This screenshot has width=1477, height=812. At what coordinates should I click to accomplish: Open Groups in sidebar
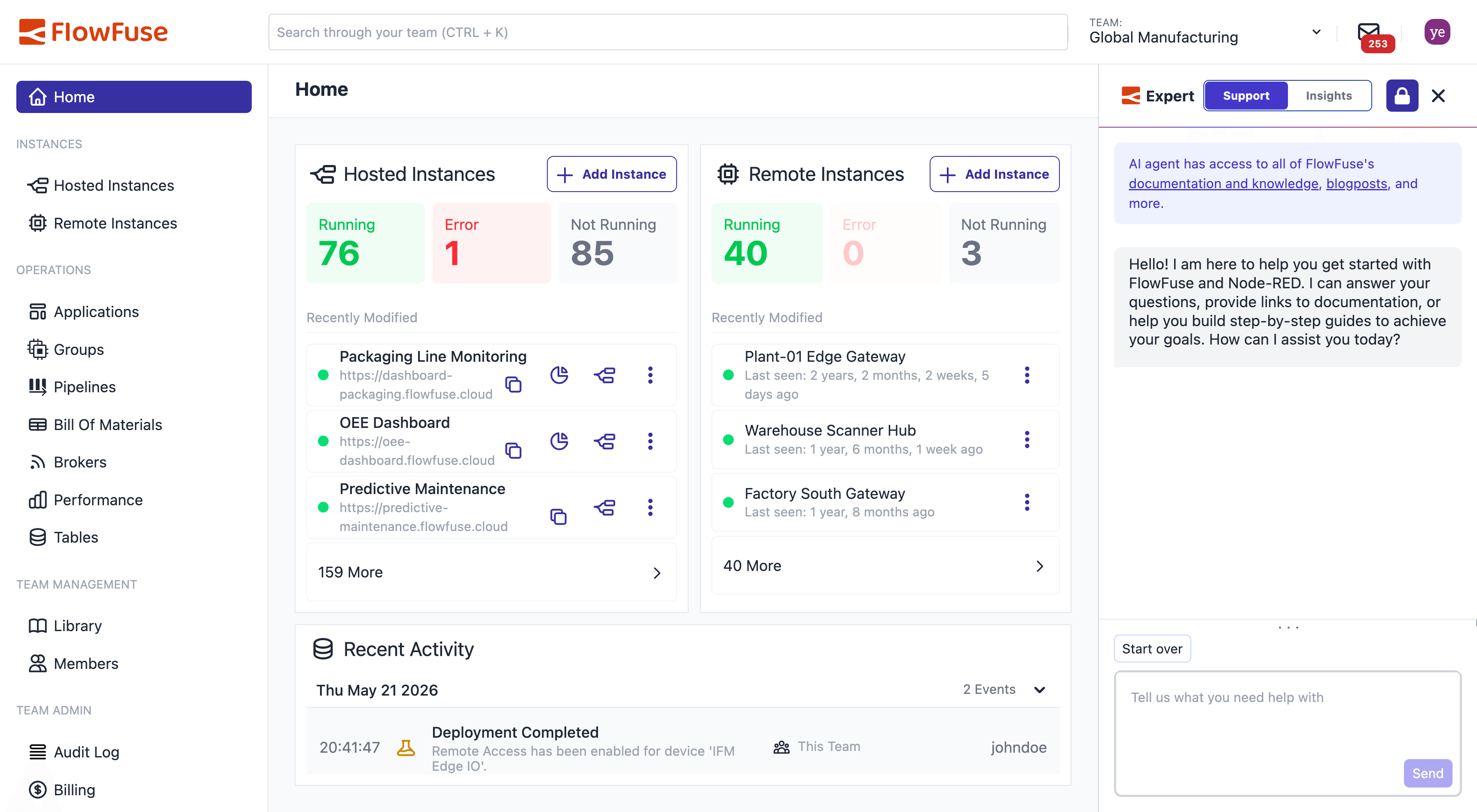(134, 349)
